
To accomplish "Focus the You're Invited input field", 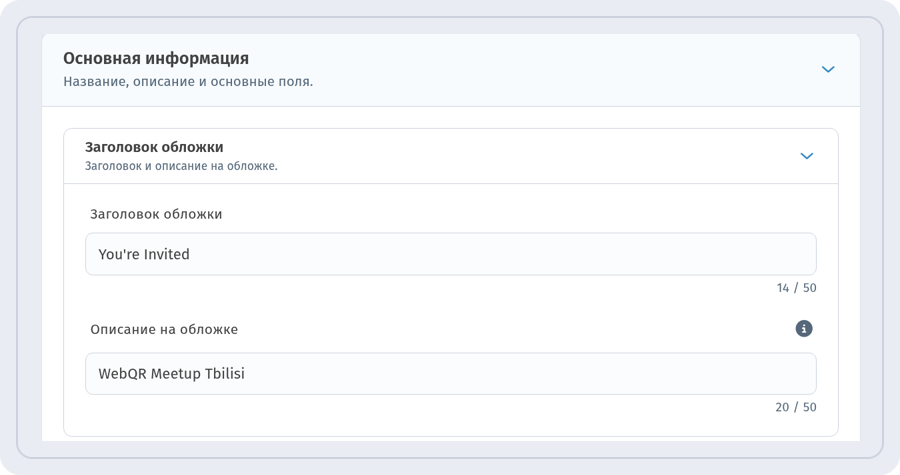I will coord(451,254).
